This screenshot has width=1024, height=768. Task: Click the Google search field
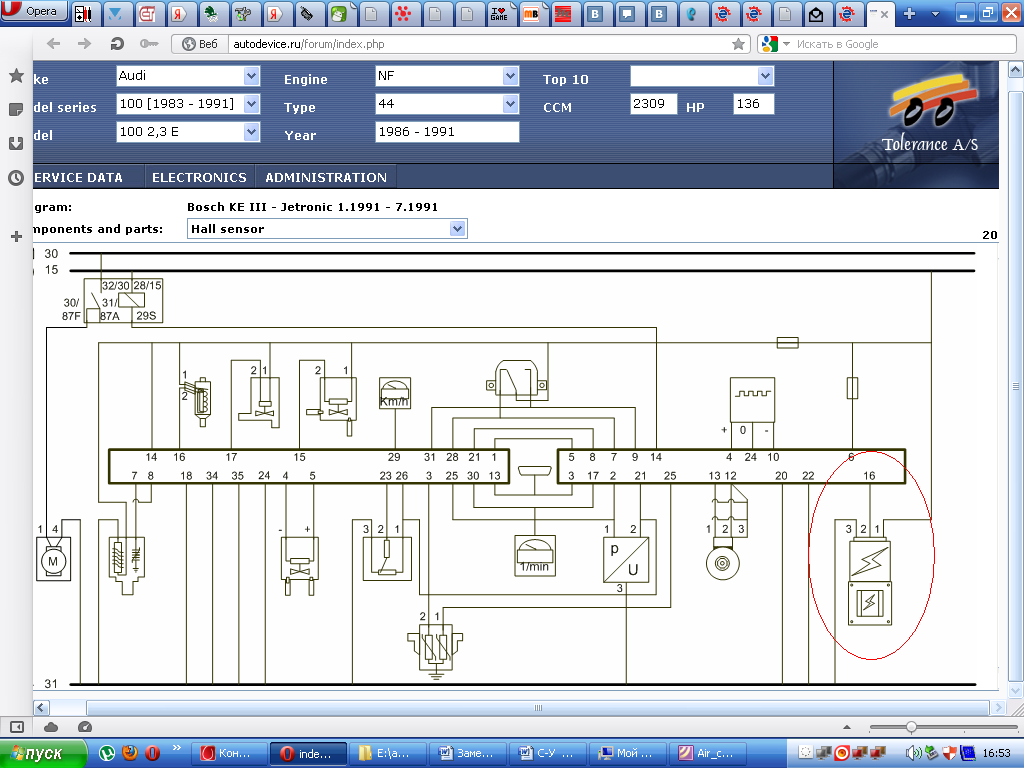[x=903, y=44]
